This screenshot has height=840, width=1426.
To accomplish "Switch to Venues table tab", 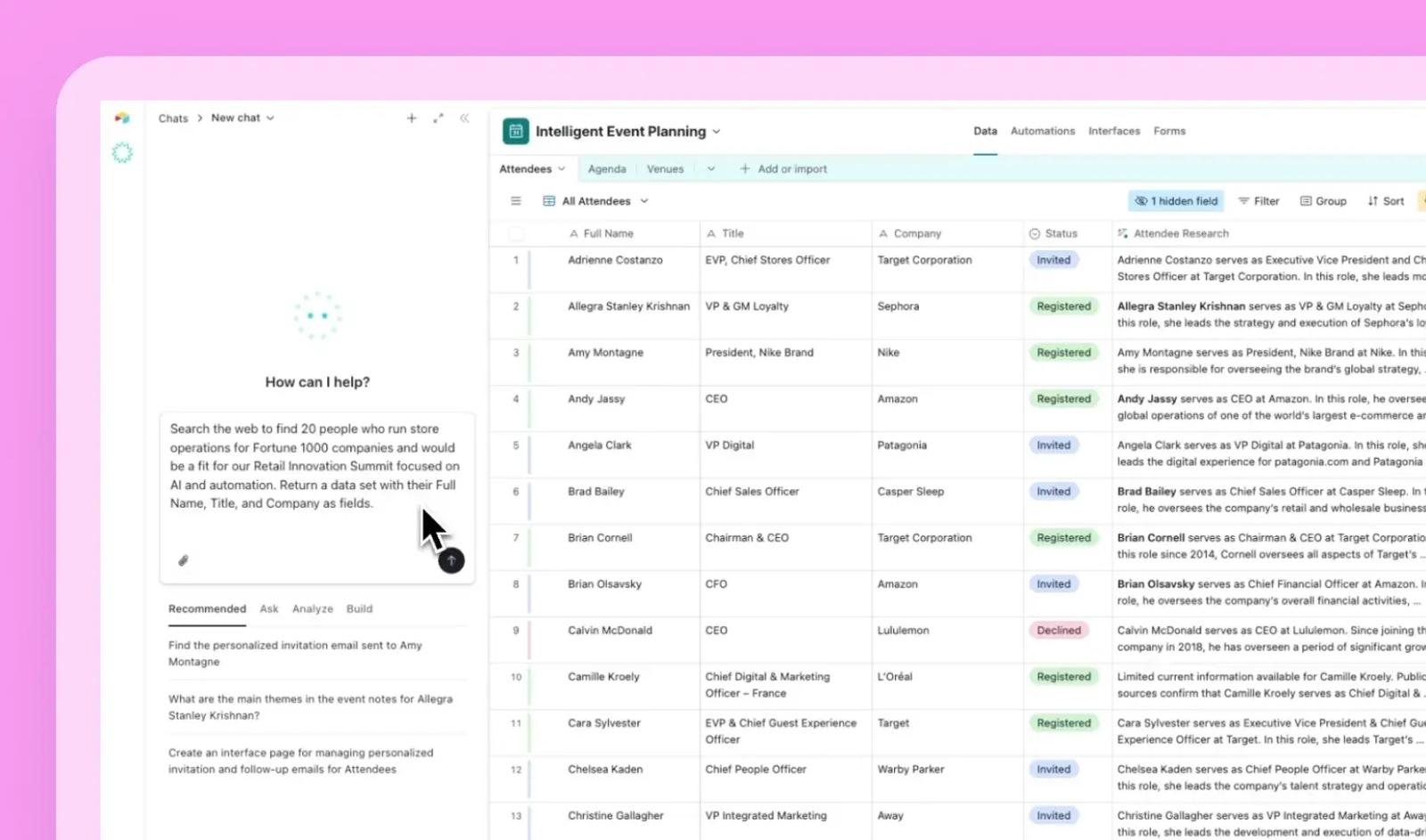I will point(665,168).
